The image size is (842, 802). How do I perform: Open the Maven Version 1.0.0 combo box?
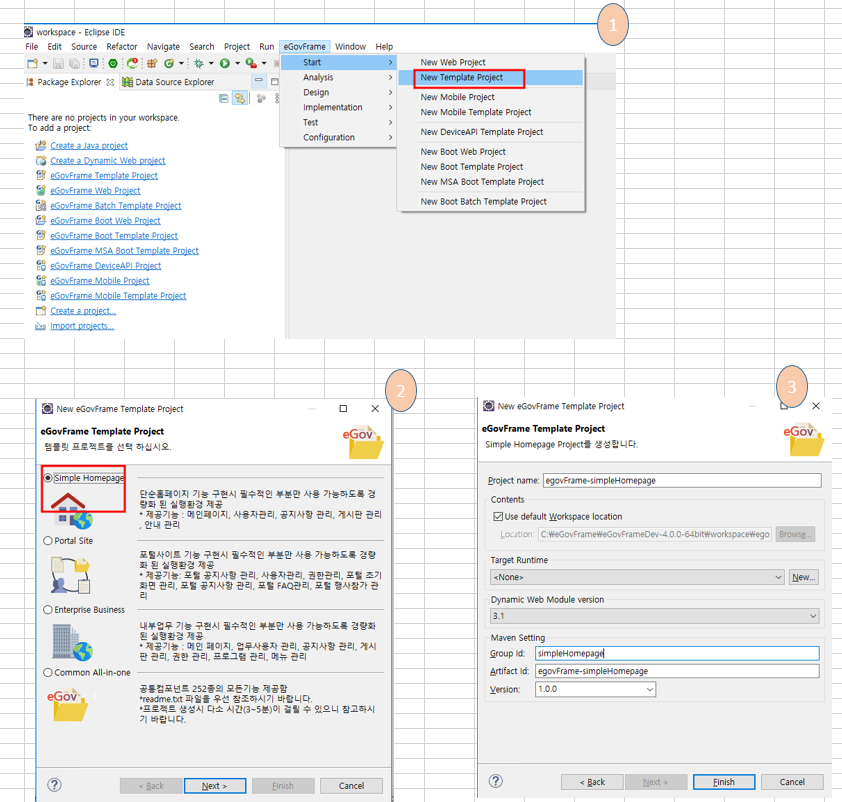[595, 689]
